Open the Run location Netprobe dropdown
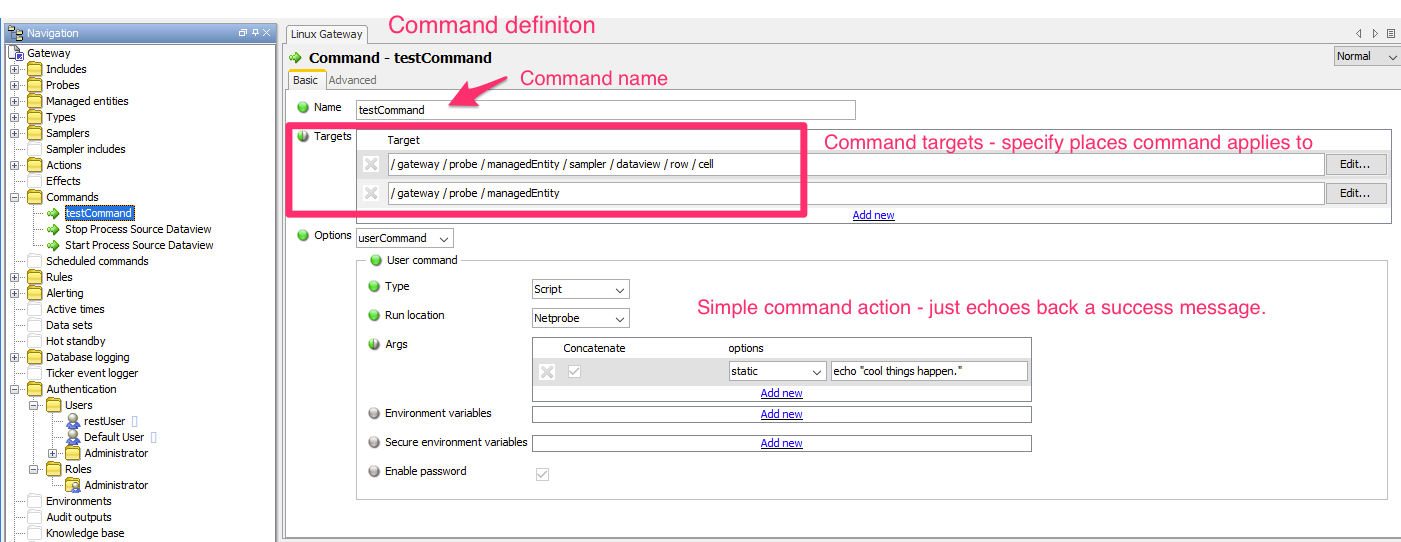 point(580,318)
